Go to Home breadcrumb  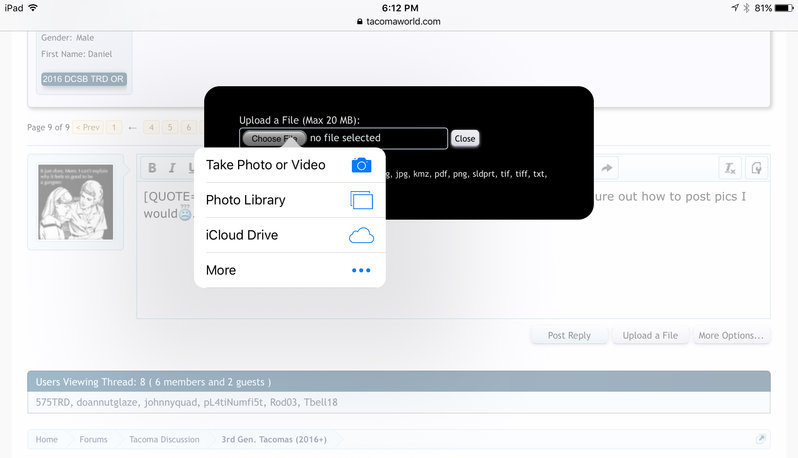click(x=46, y=439)
